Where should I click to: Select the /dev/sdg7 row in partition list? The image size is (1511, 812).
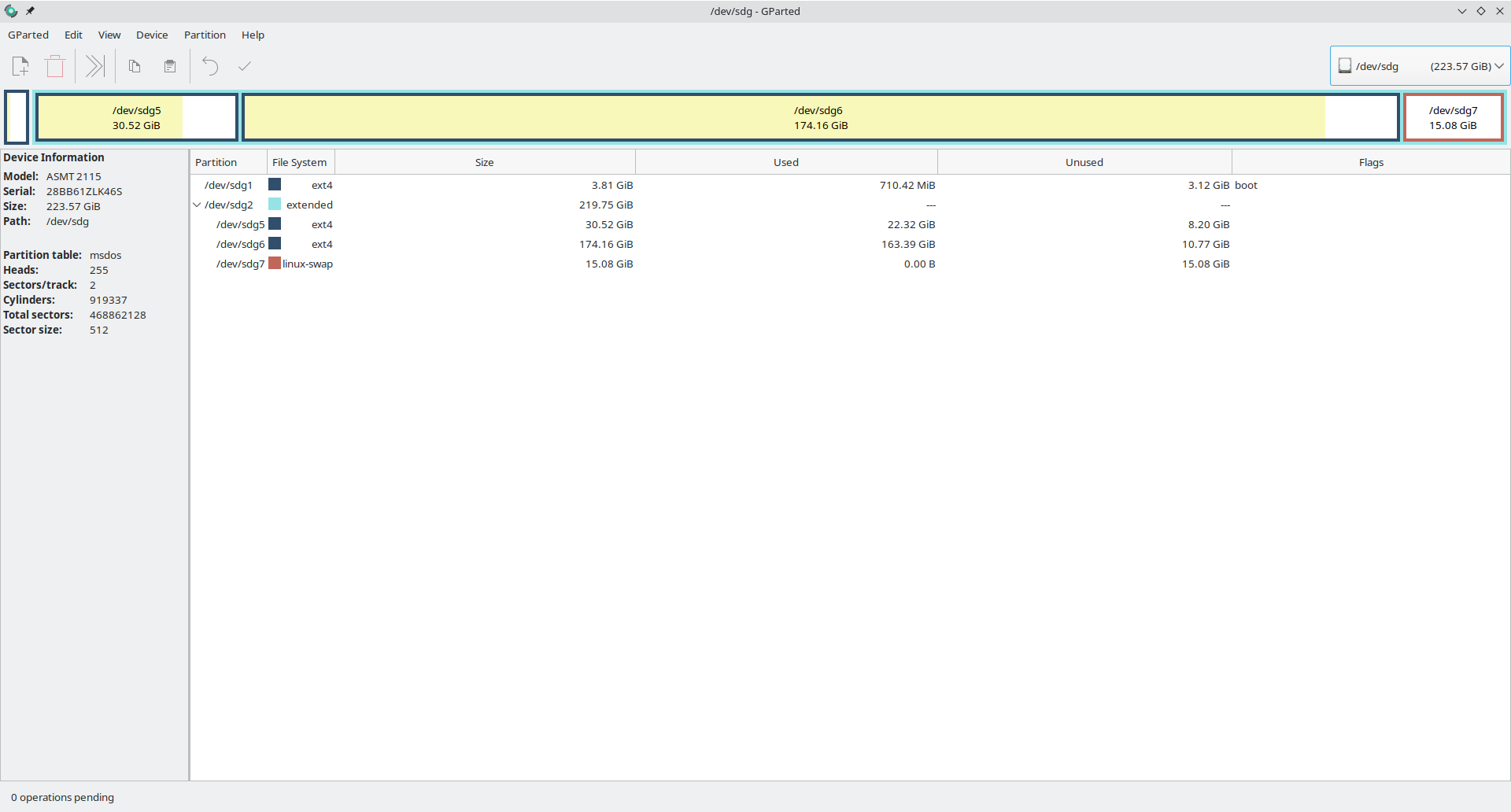850,264
